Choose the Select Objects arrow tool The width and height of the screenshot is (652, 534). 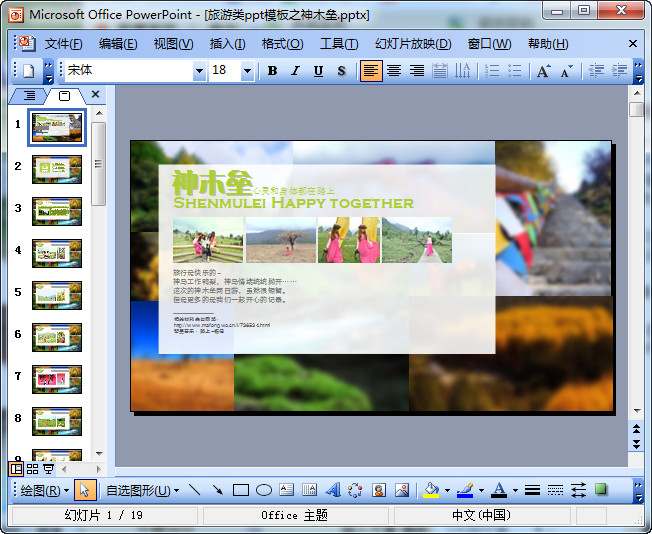pos(85,490)
